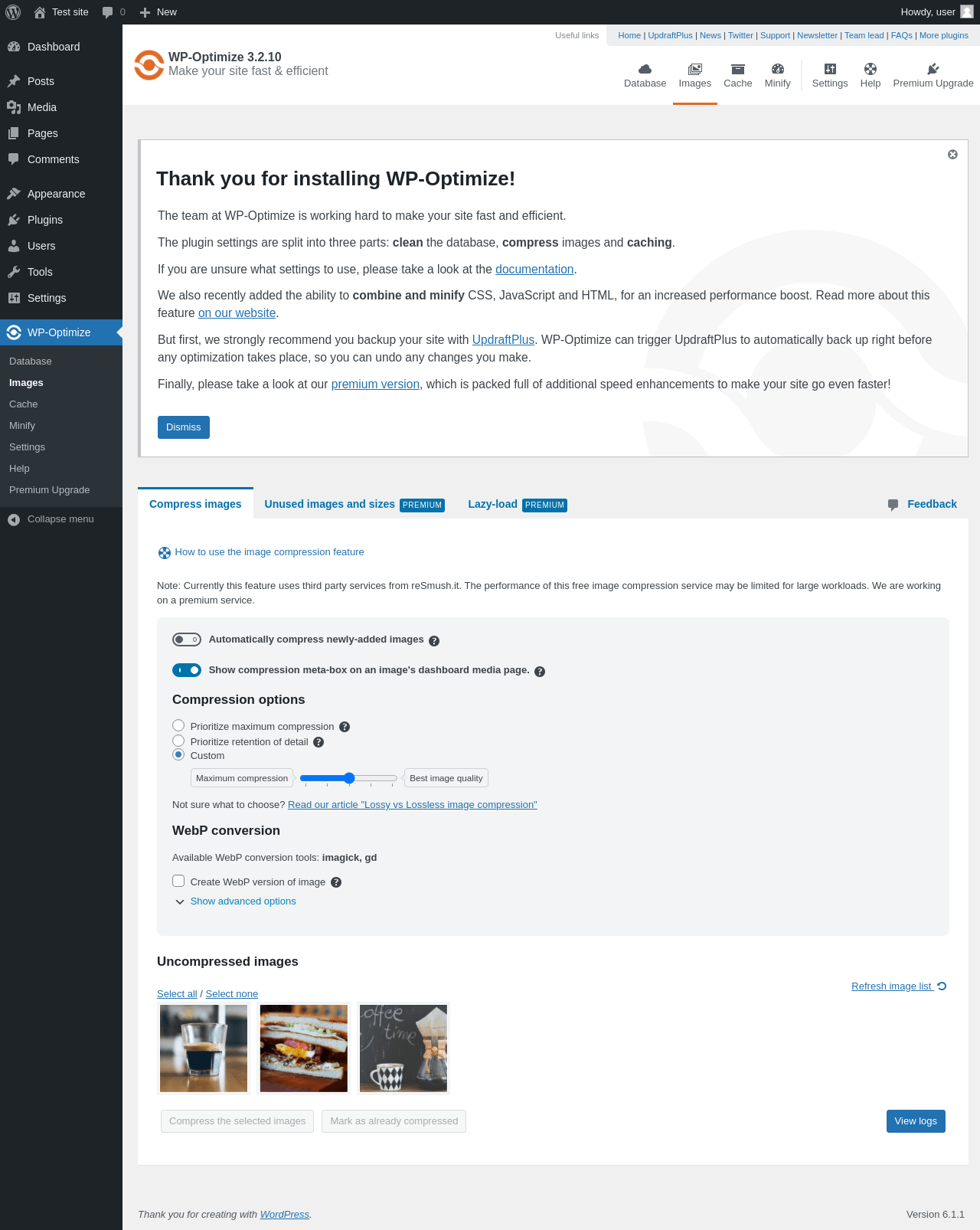Open the Cache icon in top navigation
This screenshot has height=1230, width=980.
click(738, 69)
